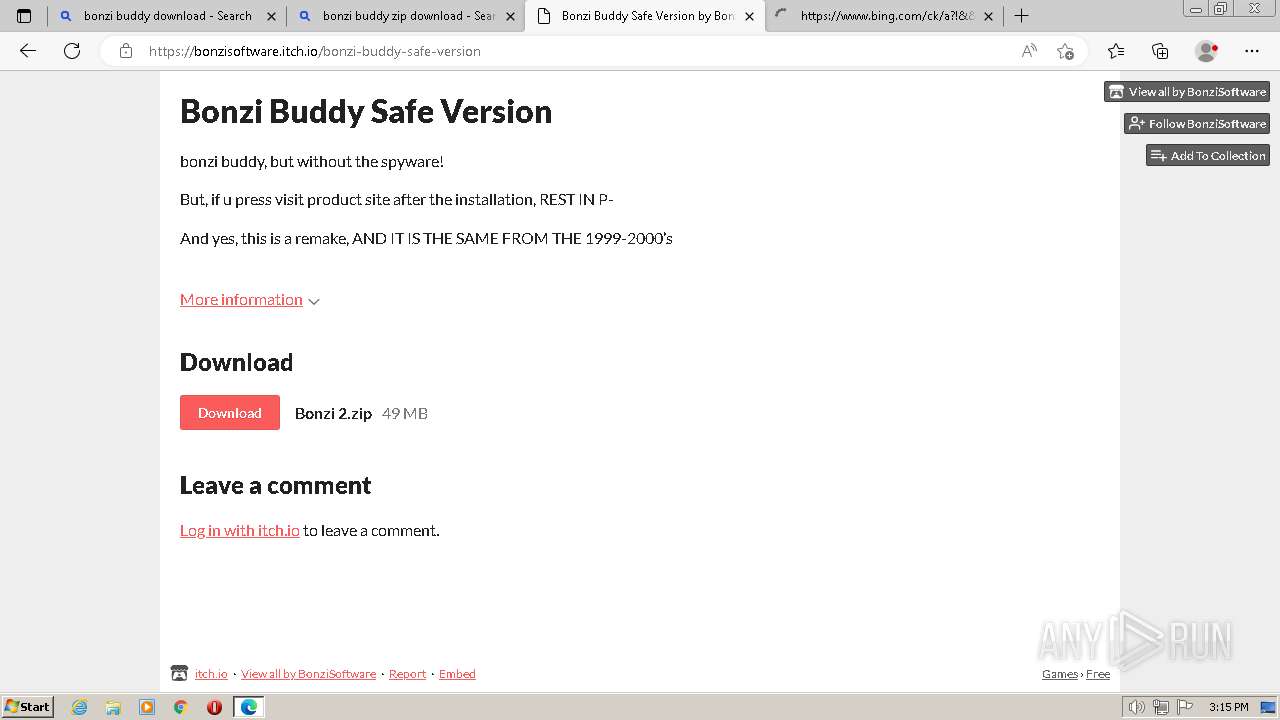Close the bing.com/ck loading tab
The image size is (1280, 720).
coord(988,16)
